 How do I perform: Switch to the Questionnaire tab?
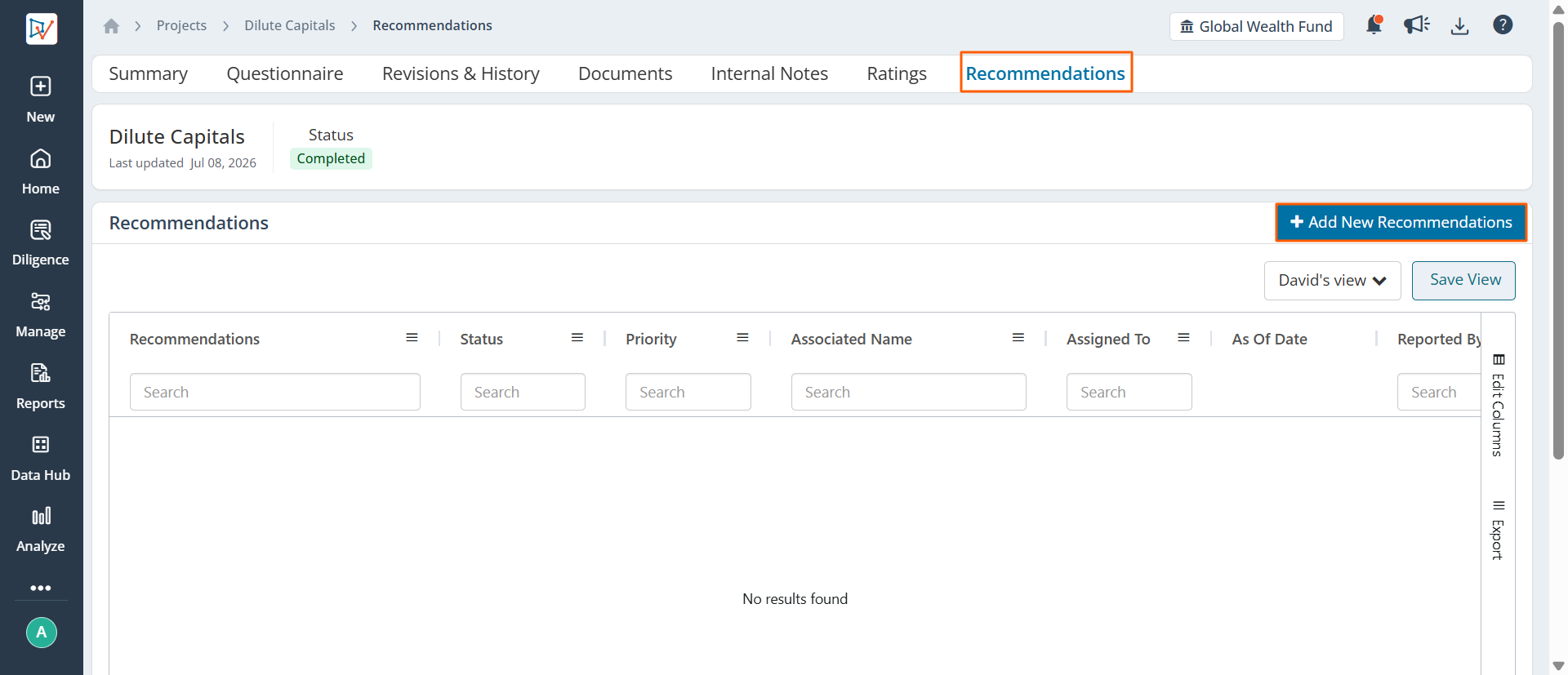[x=285, y=73]
